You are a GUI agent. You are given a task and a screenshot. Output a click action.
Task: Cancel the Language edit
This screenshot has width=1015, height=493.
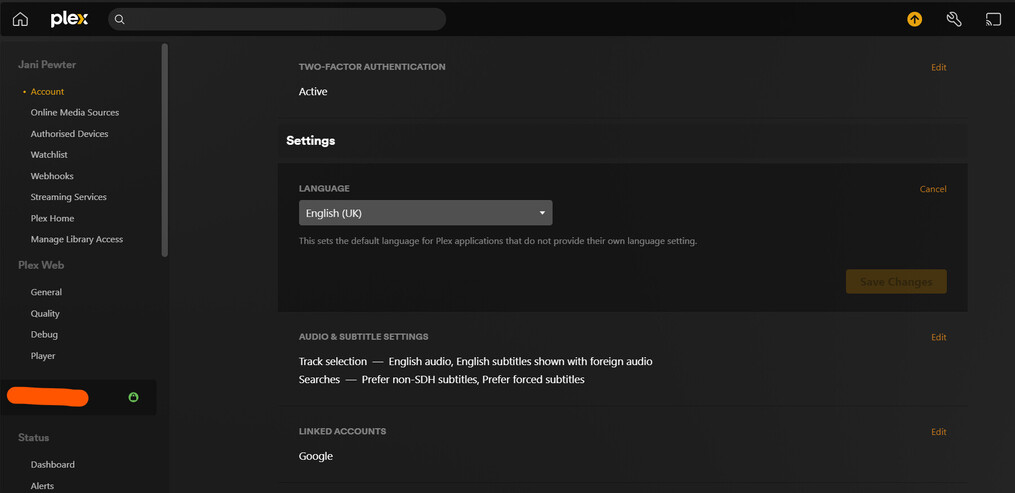932,189
